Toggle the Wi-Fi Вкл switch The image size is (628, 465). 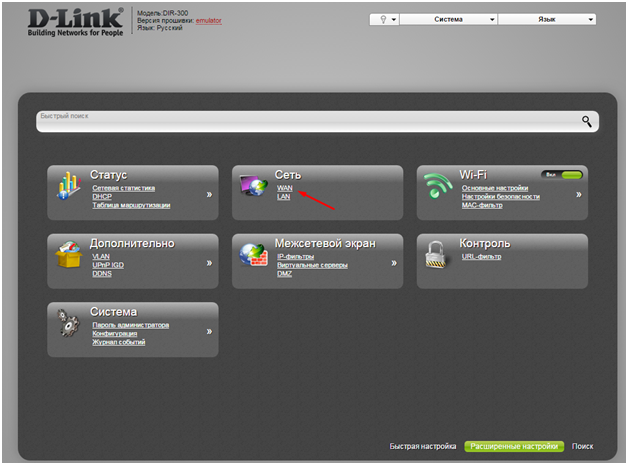[562, 174]
